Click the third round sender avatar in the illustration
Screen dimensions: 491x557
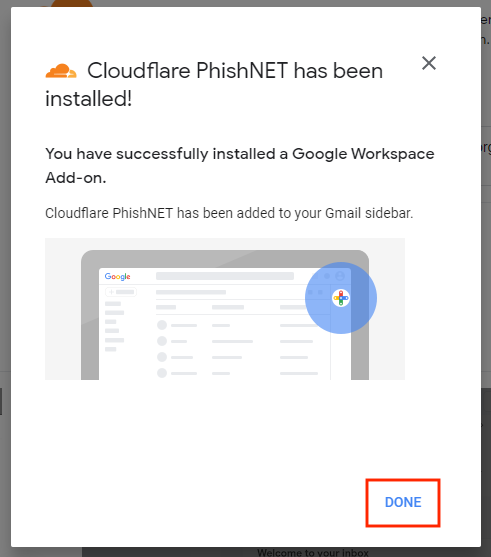162,357
